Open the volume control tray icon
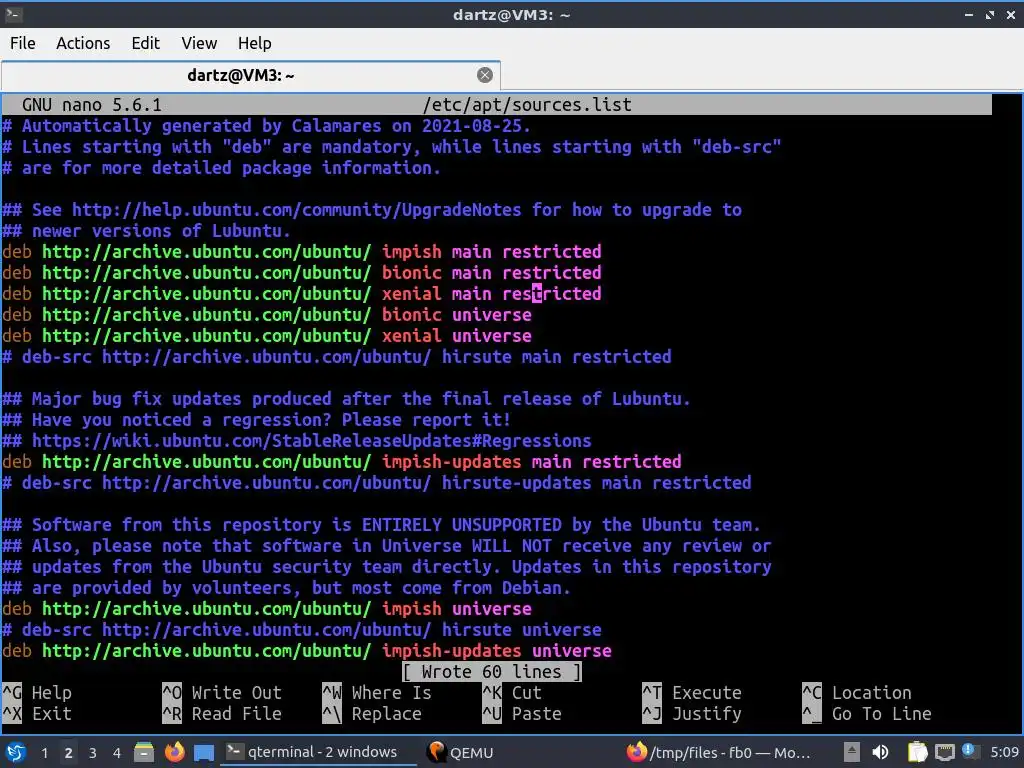The height and width of the screenshot is (768, 1024). pos(880,752)
